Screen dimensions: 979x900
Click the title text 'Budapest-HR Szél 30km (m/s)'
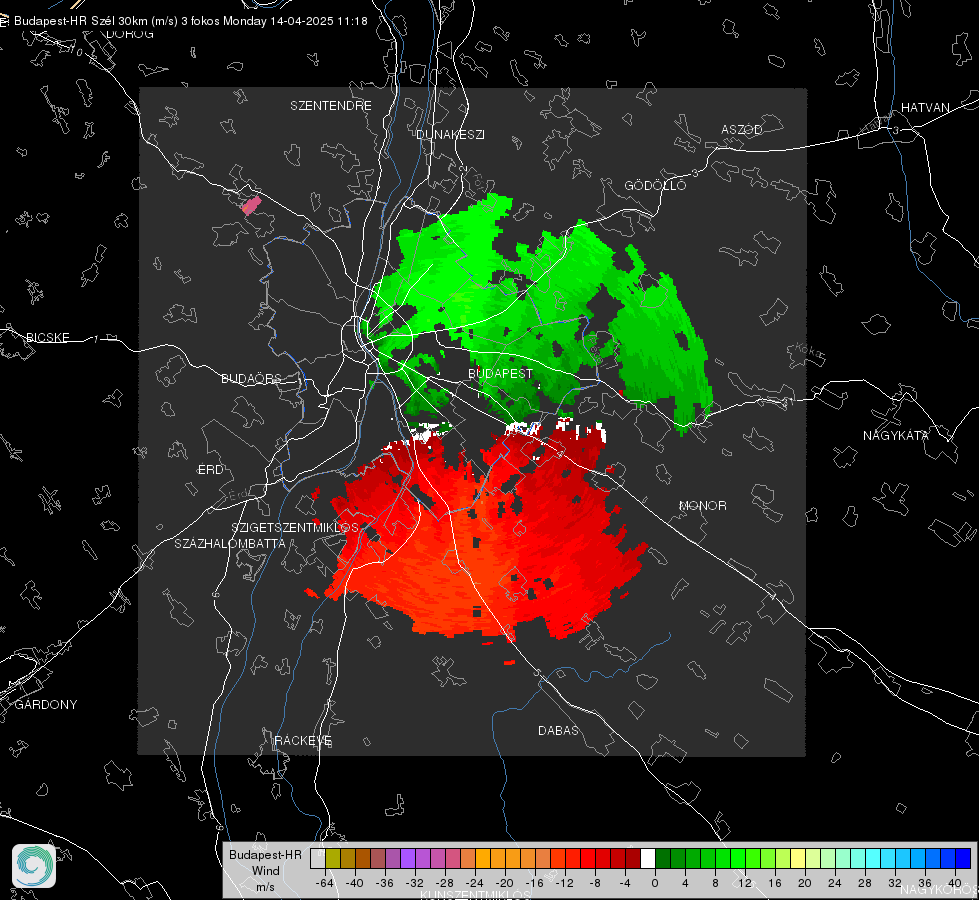tap(96, 21)
